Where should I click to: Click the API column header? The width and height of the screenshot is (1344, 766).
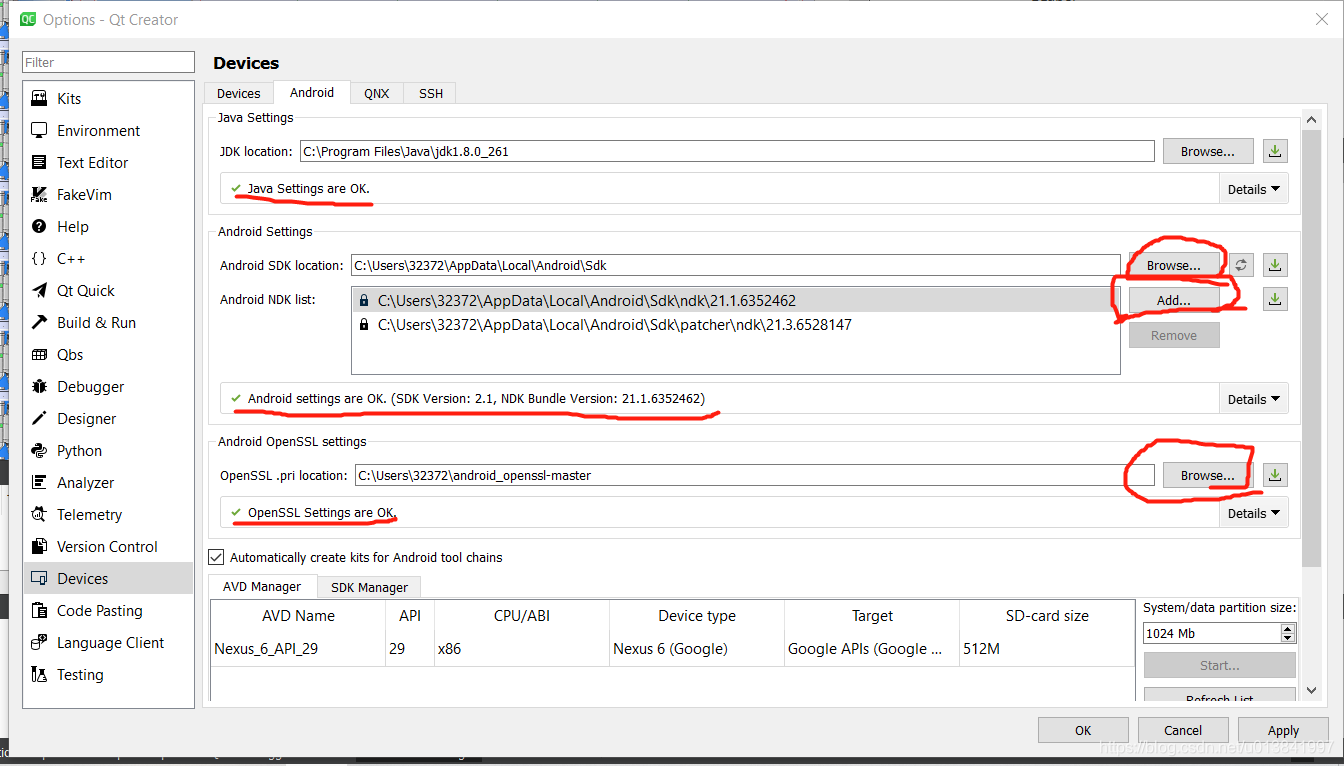[410, 616]
